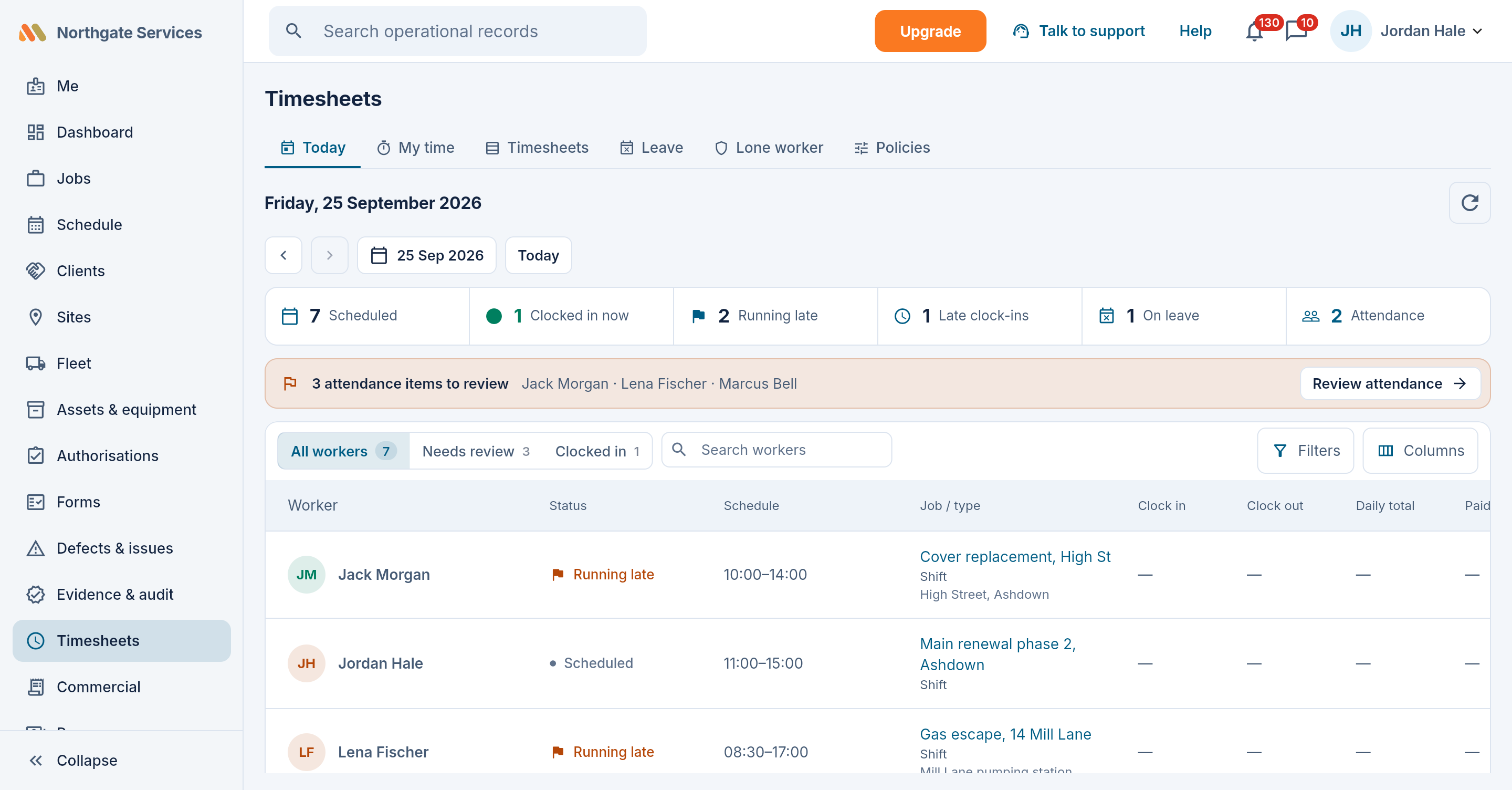Open the notifications bell icon
This screenshot has width=1512, height=790.
coord(1254,31)
